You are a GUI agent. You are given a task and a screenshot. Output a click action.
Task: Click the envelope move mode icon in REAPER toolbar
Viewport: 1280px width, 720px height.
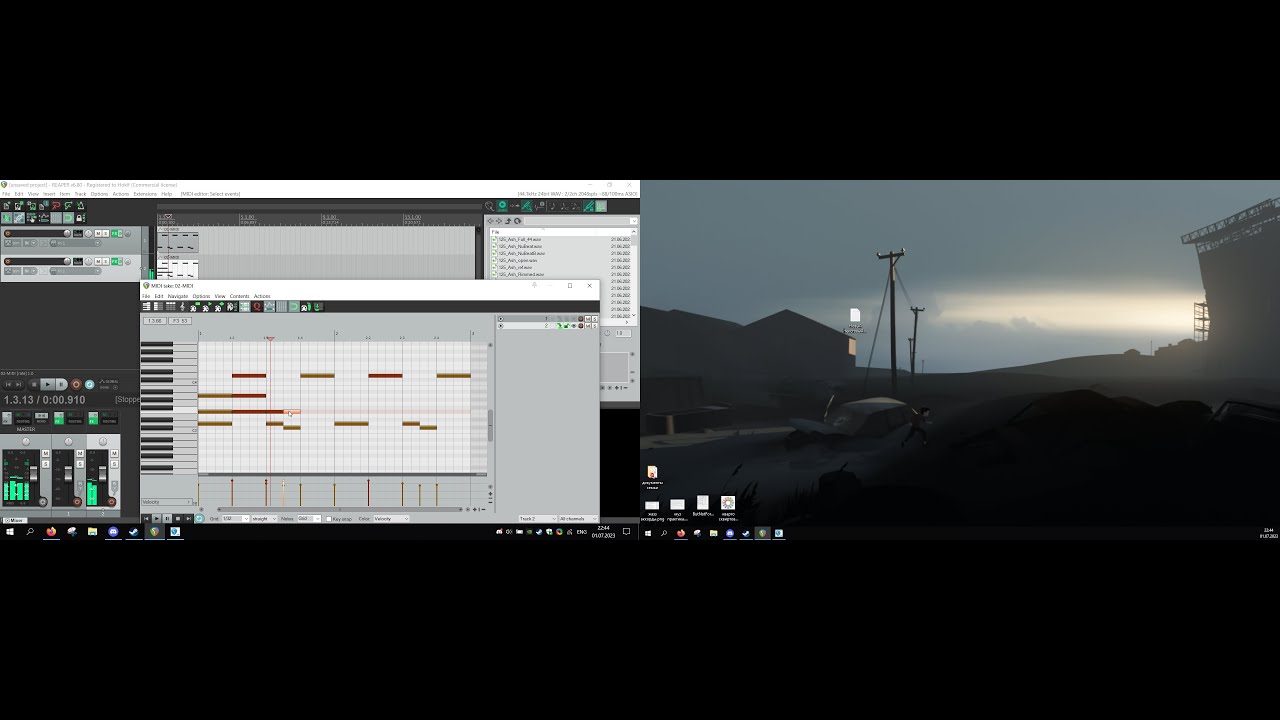44,218
